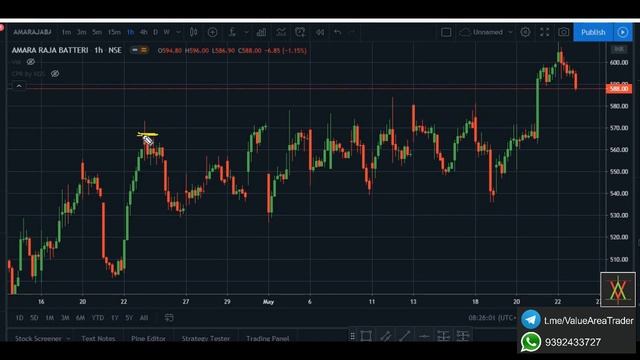Set date range to 1Y
640x360 pixels.
(x=115, y=318)
